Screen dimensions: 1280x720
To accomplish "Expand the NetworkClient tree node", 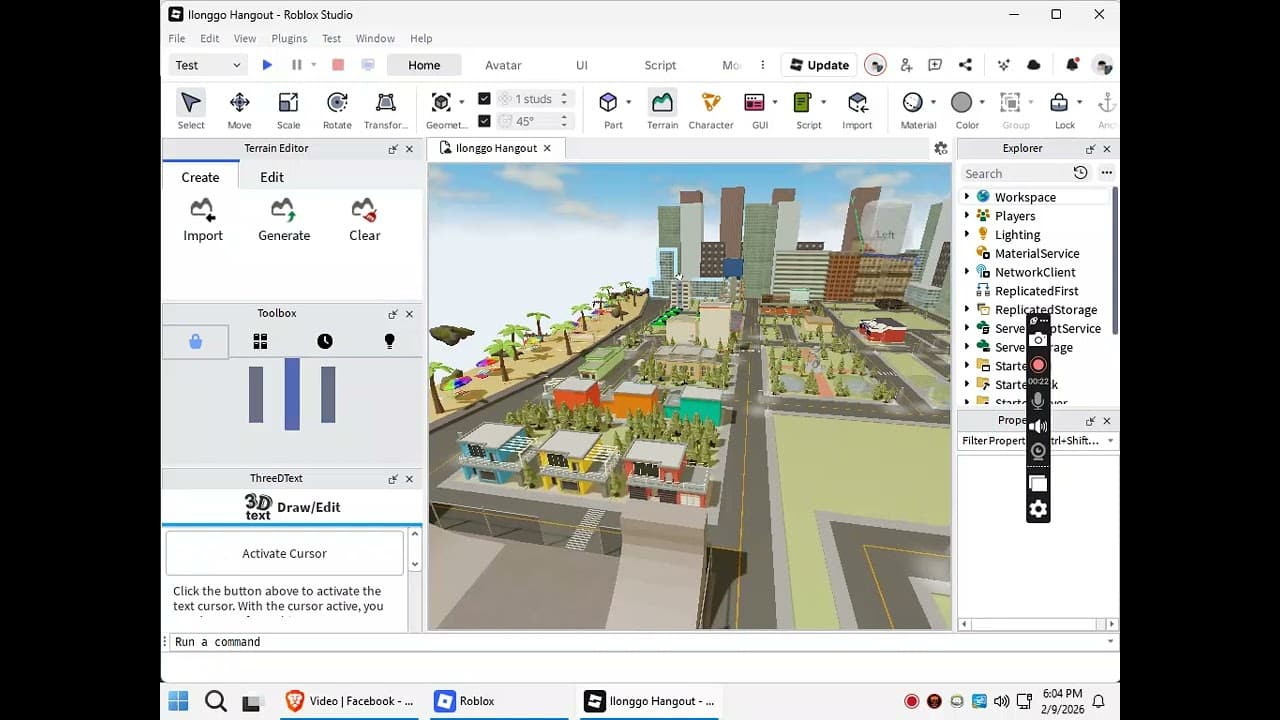I will [x=967, y=272].
